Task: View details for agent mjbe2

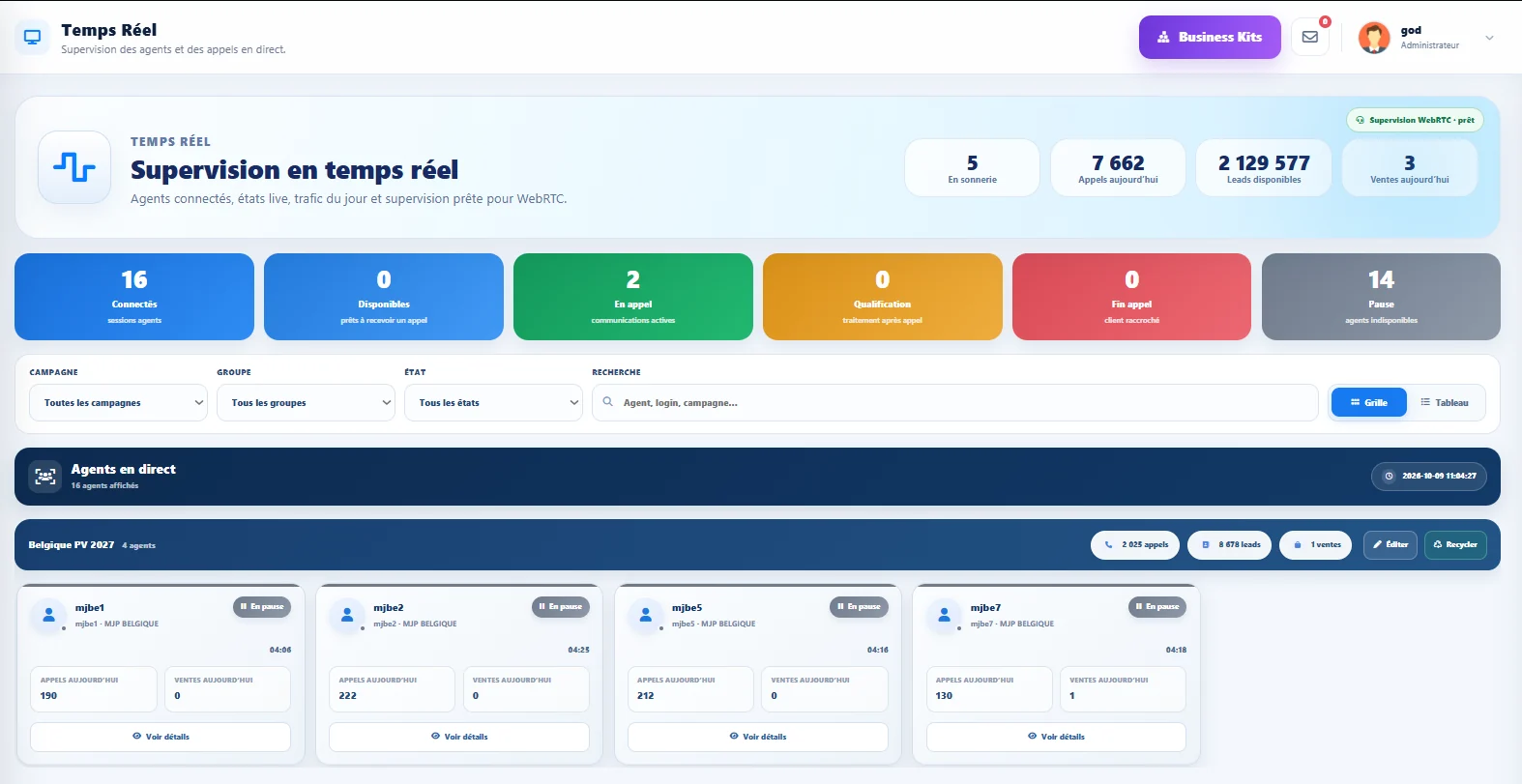Action: tap(459, 737)
